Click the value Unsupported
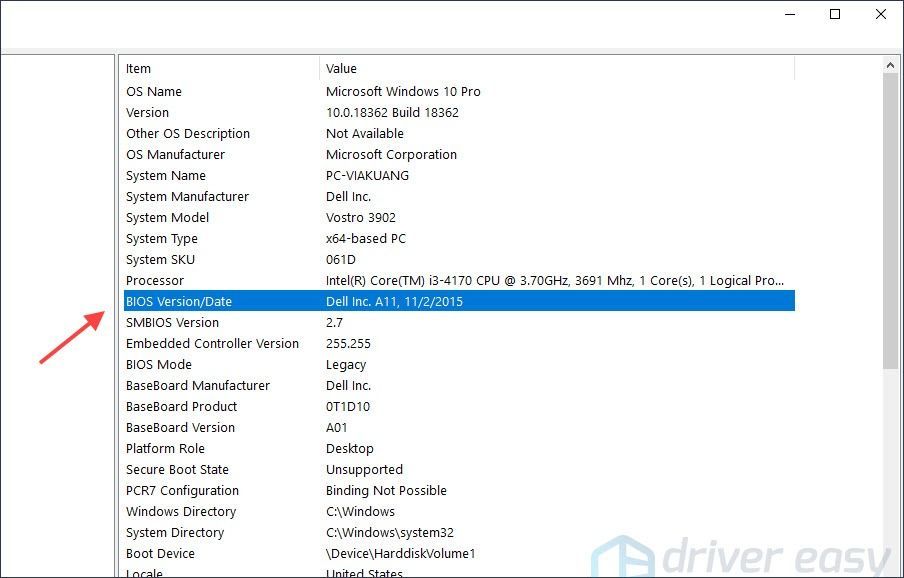 (x=364, y=470)
